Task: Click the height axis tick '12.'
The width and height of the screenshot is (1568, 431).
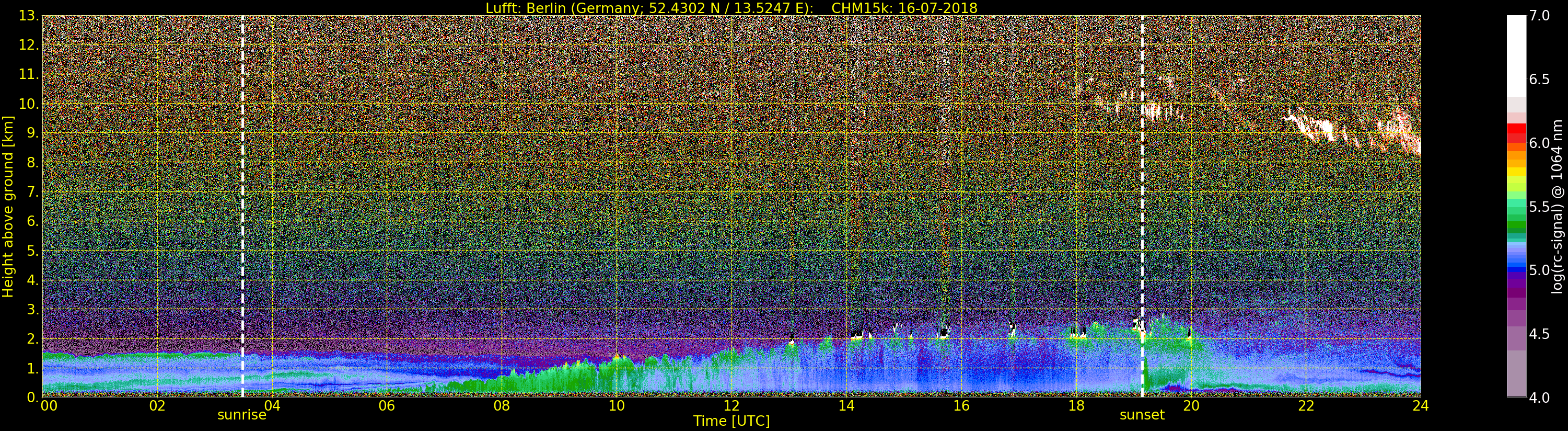Action: 29,45
